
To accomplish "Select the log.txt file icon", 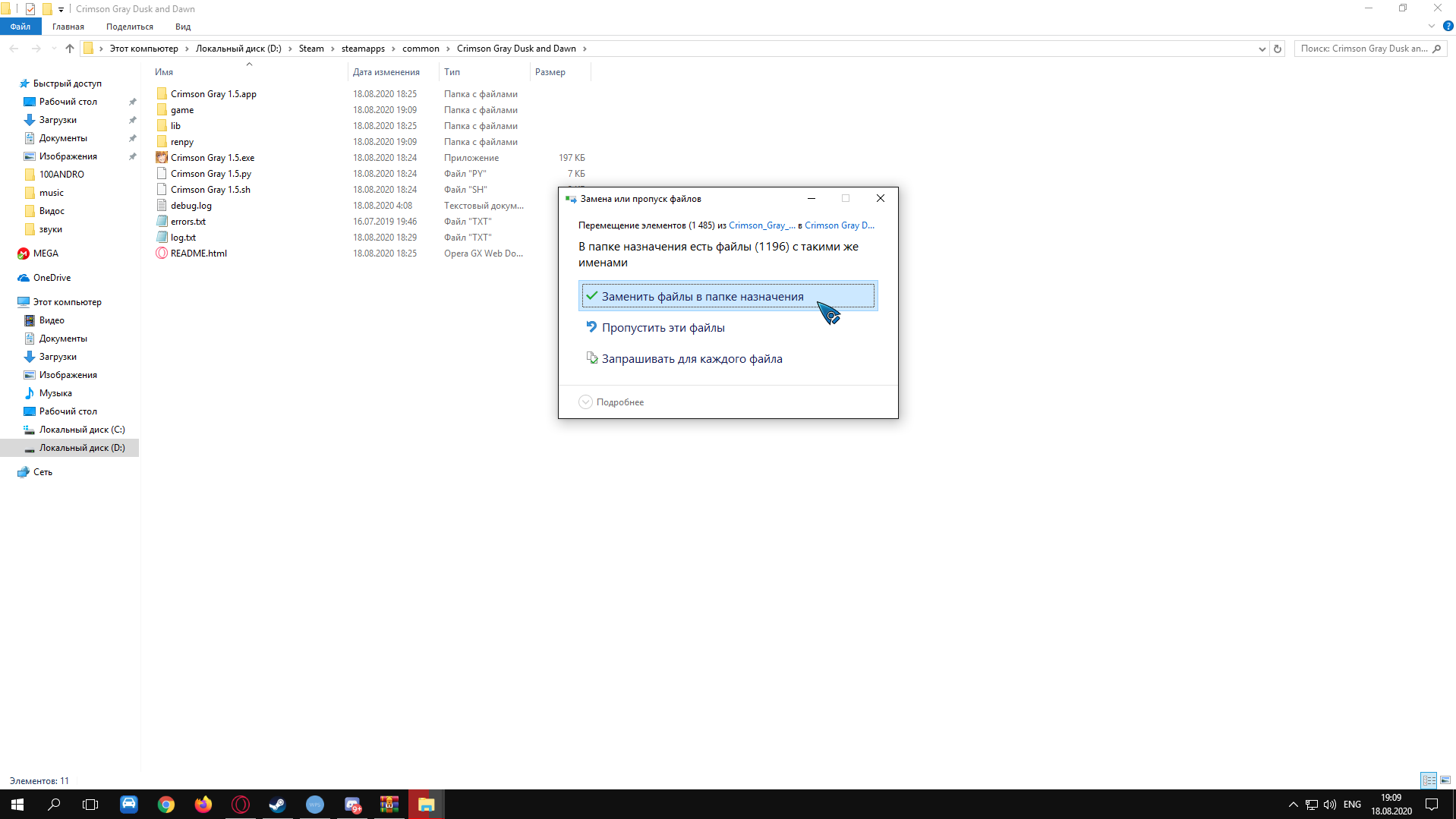I will pyautogui.click(x=162, y=238).
